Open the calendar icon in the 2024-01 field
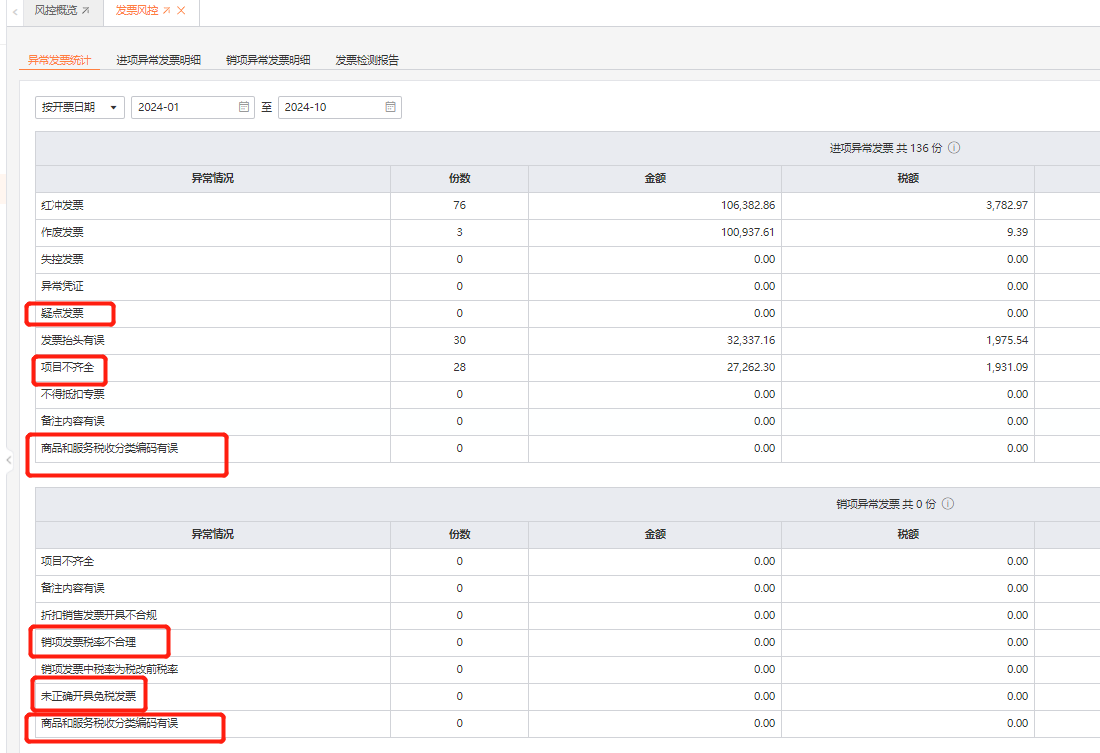1100x753 pixels. coord(243,107)
